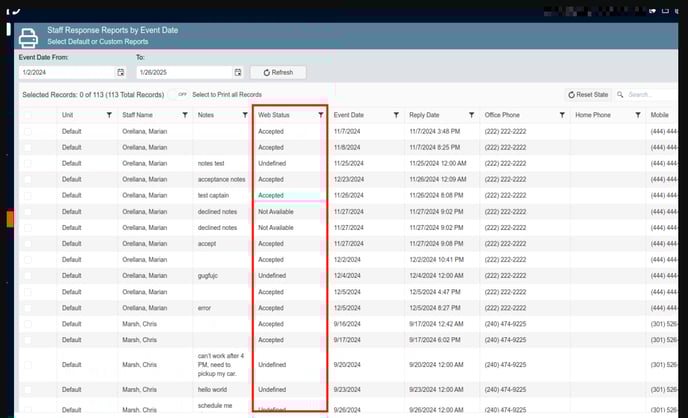This screenshot has height=418, width=688.
Task: Check the select-all checkbox in the table header
Action: click(28, 115)
